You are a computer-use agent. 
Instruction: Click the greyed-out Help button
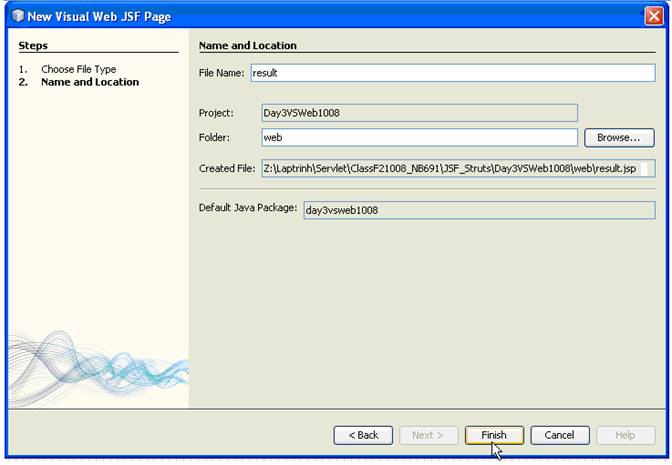point(625,435)
